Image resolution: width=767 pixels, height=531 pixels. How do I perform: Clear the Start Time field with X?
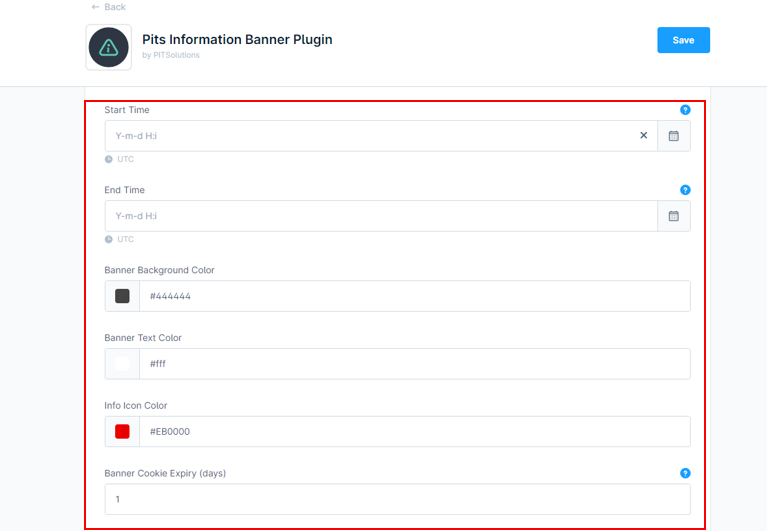[643, 136]
